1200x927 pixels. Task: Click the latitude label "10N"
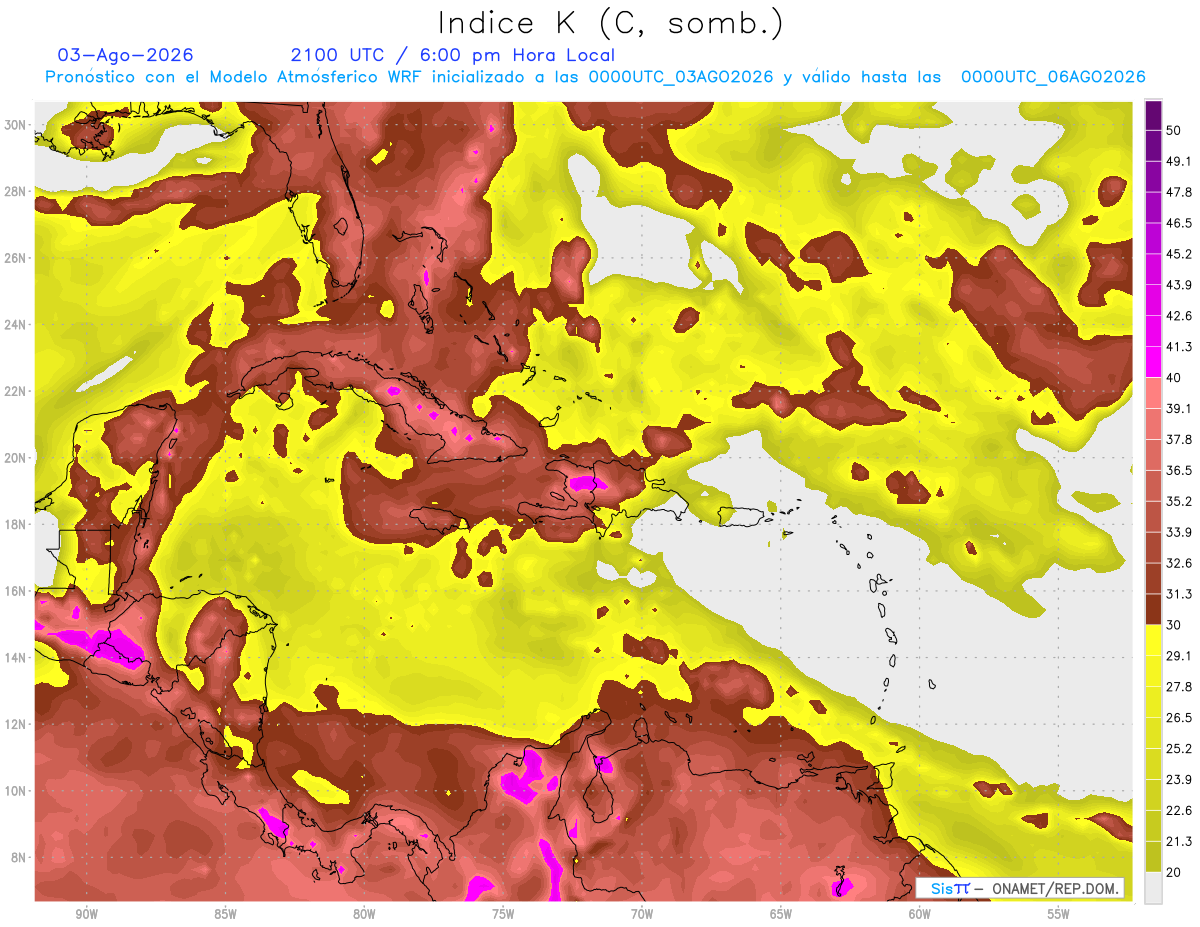15,791
